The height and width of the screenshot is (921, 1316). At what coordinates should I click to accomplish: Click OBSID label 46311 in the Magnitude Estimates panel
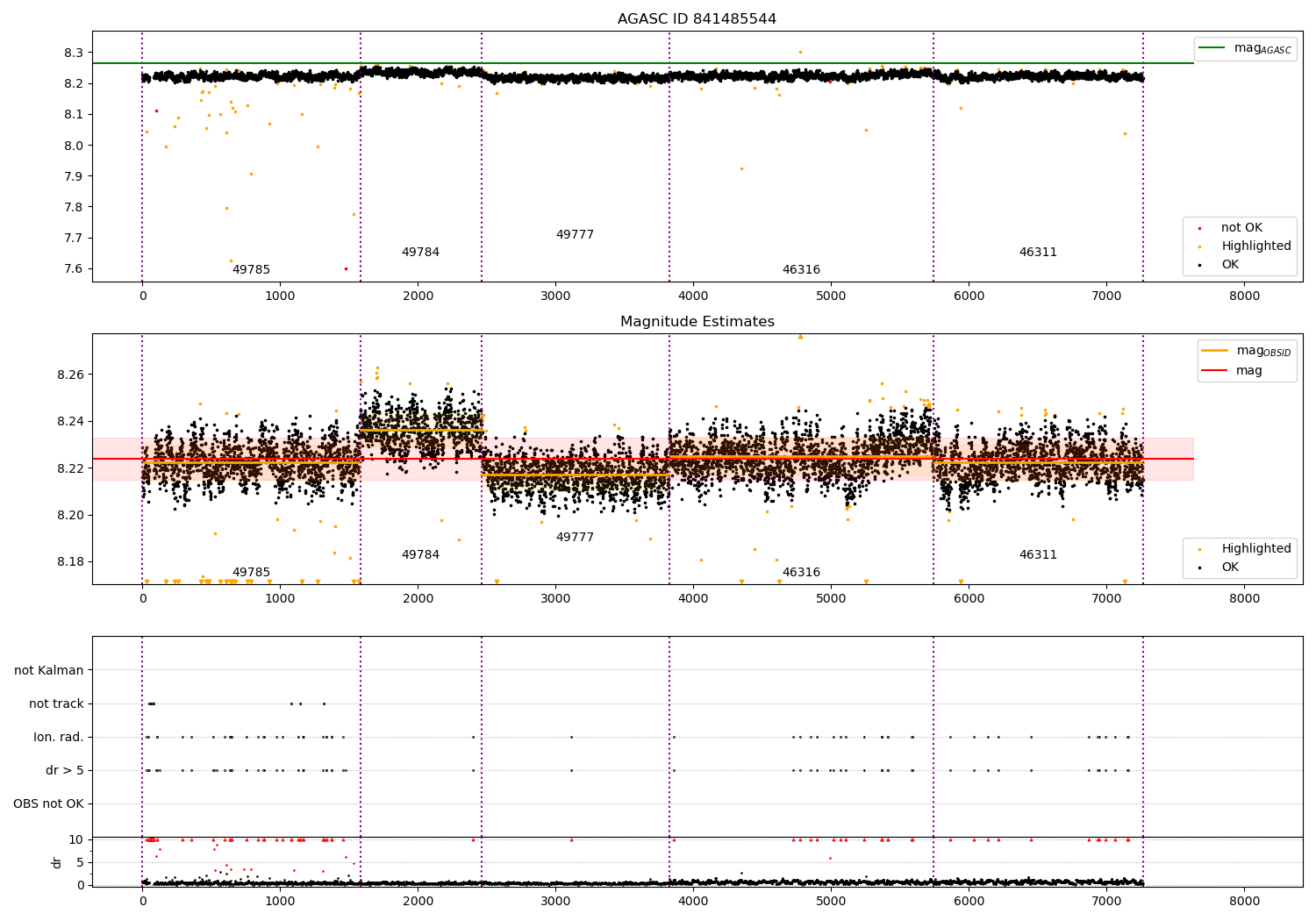[1038, 555]
